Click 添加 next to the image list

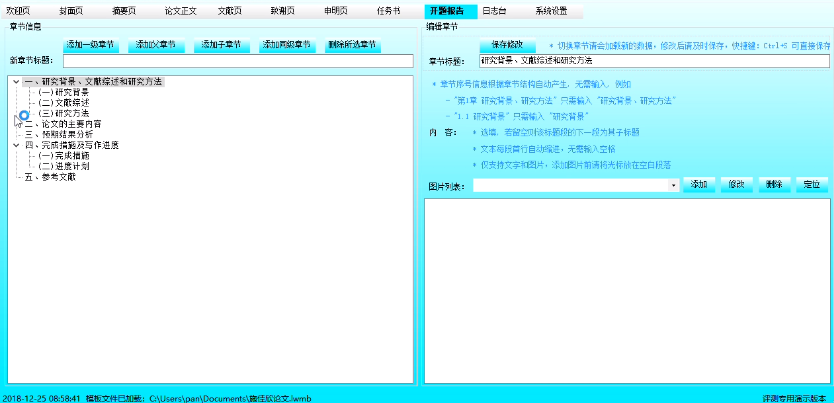pyautogui.click(x=699, y=185)
